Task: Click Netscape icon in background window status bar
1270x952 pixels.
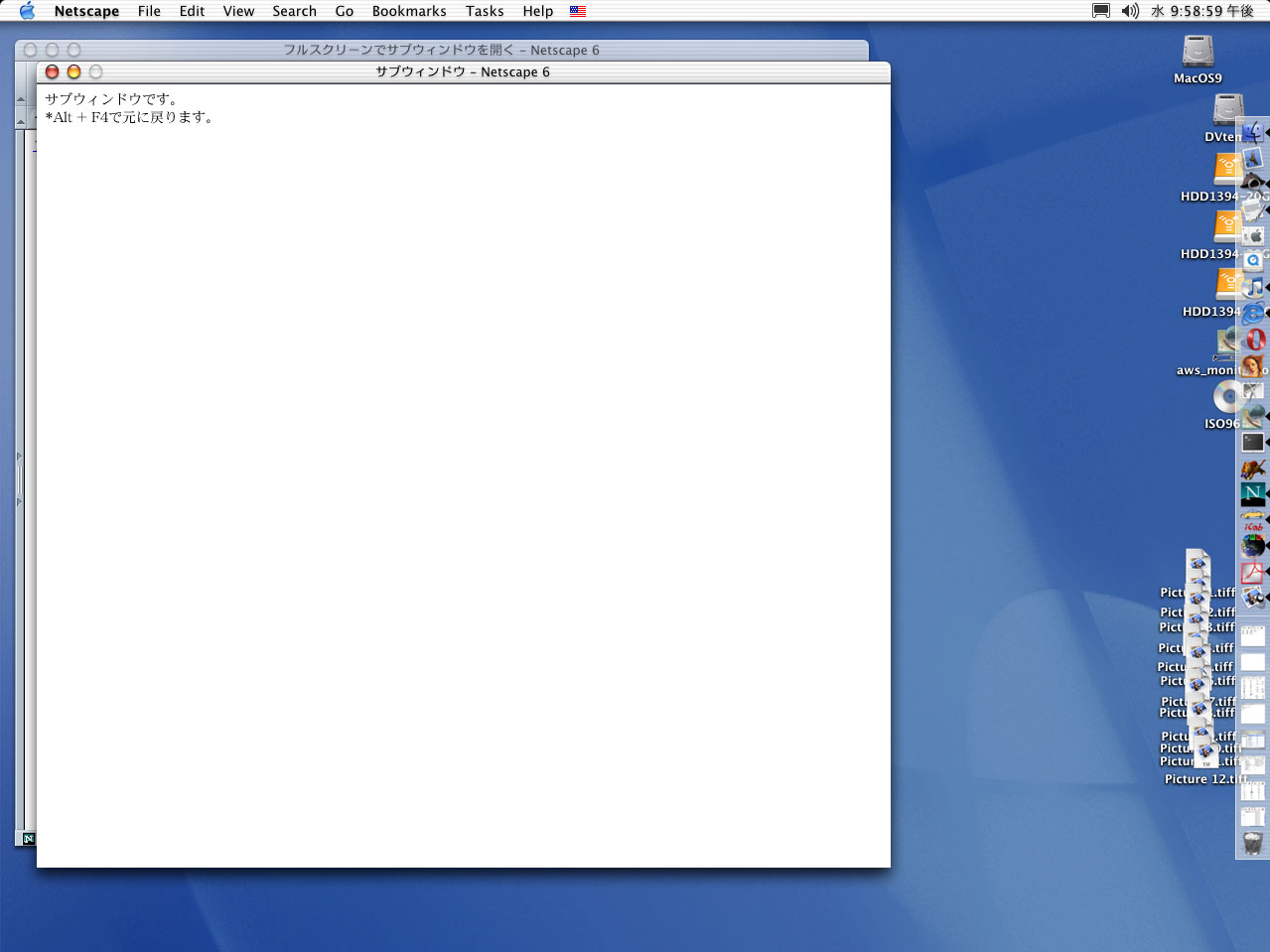Action: click(x=29, y=839)
